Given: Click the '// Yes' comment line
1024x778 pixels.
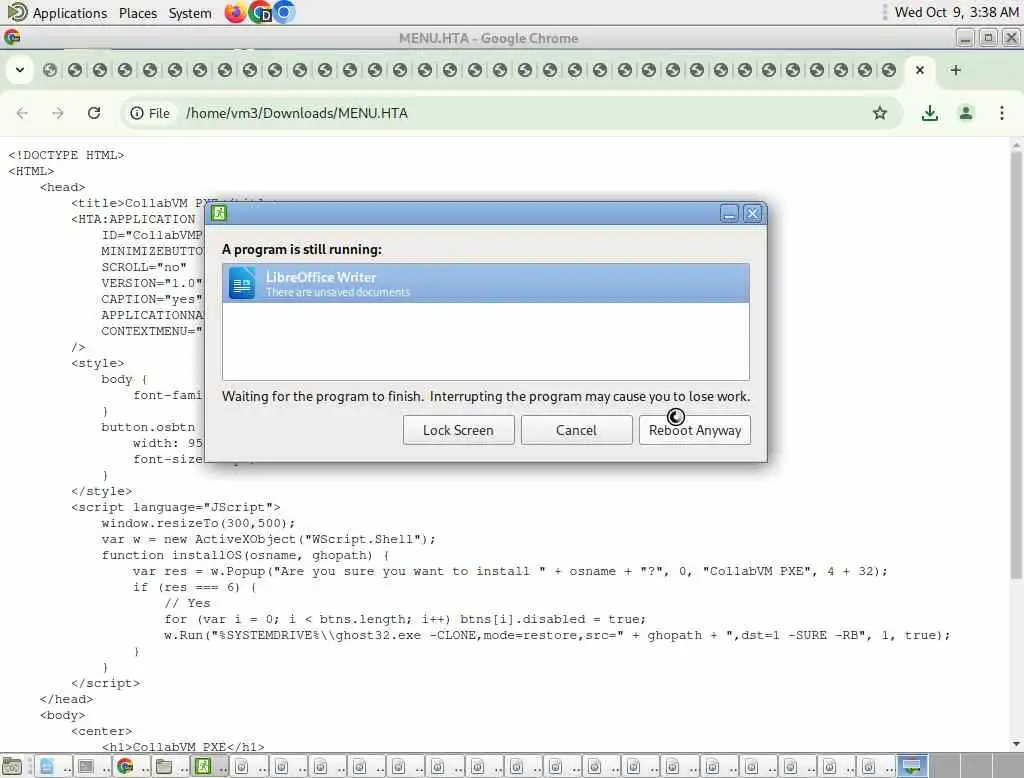Looking at the screenshot, I should [187, 603].
